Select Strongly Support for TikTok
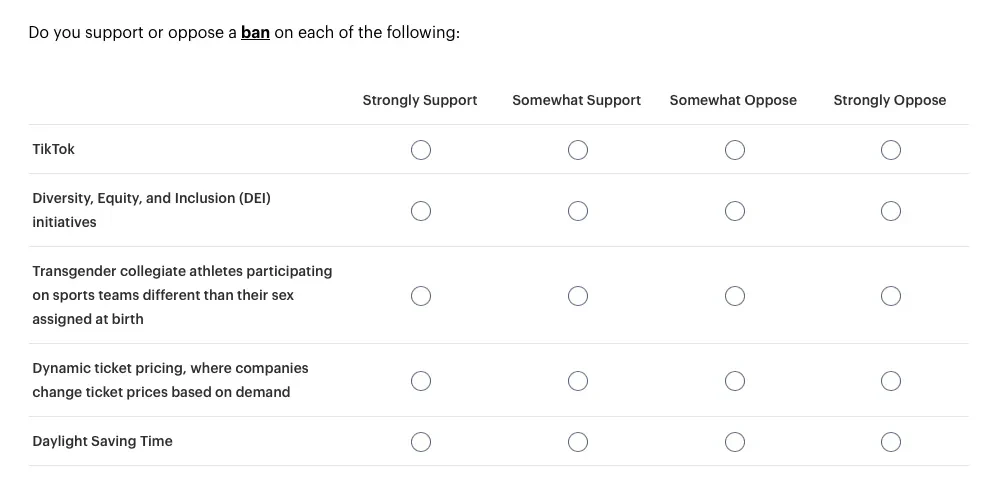The image size is (1007, 490). pyautogui.click(x=421, y=150)
